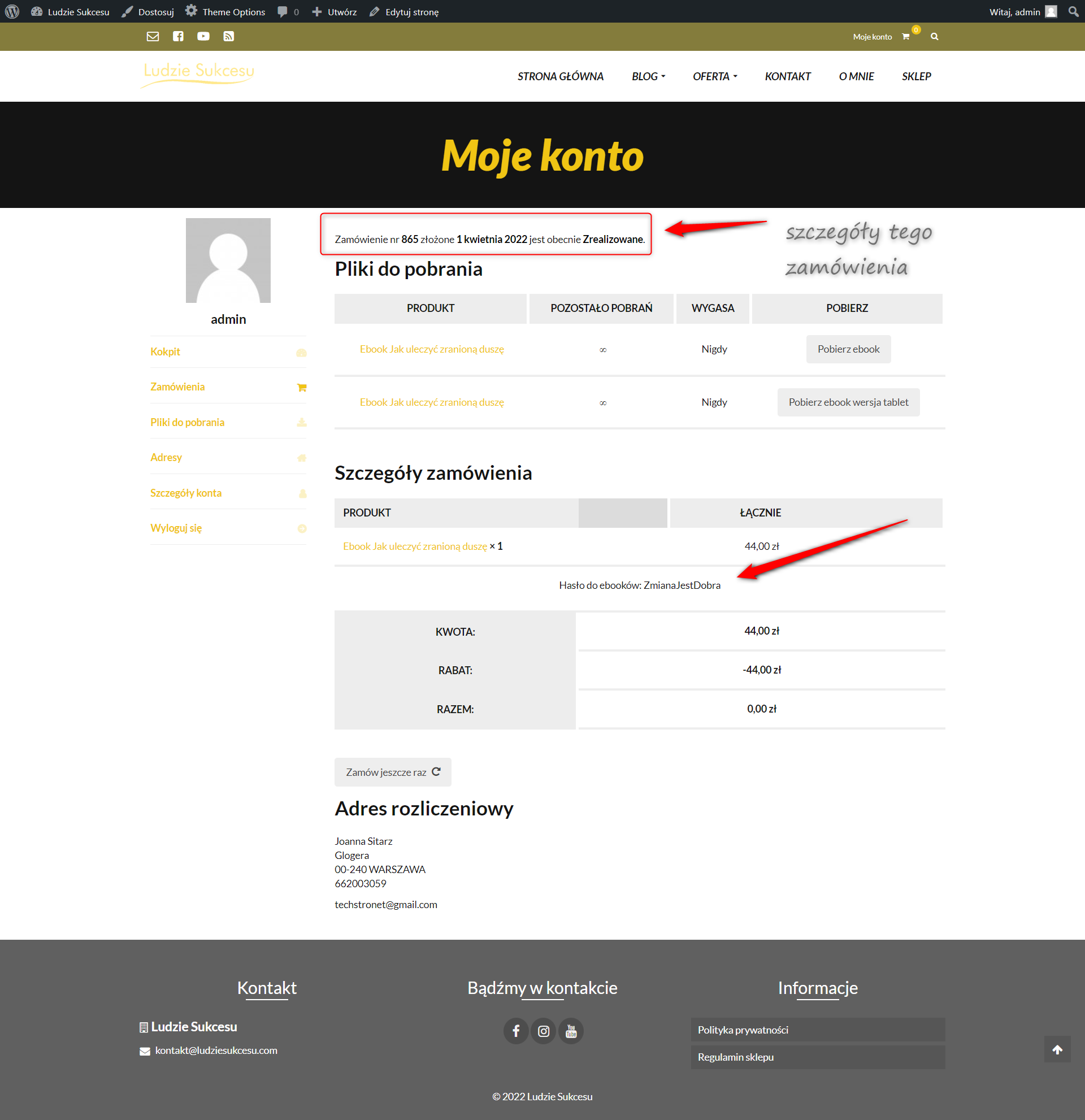The image size is (1085, 1120).
Task: Open Polityka prywatności footer link
Action: (x=818, y=1030)
